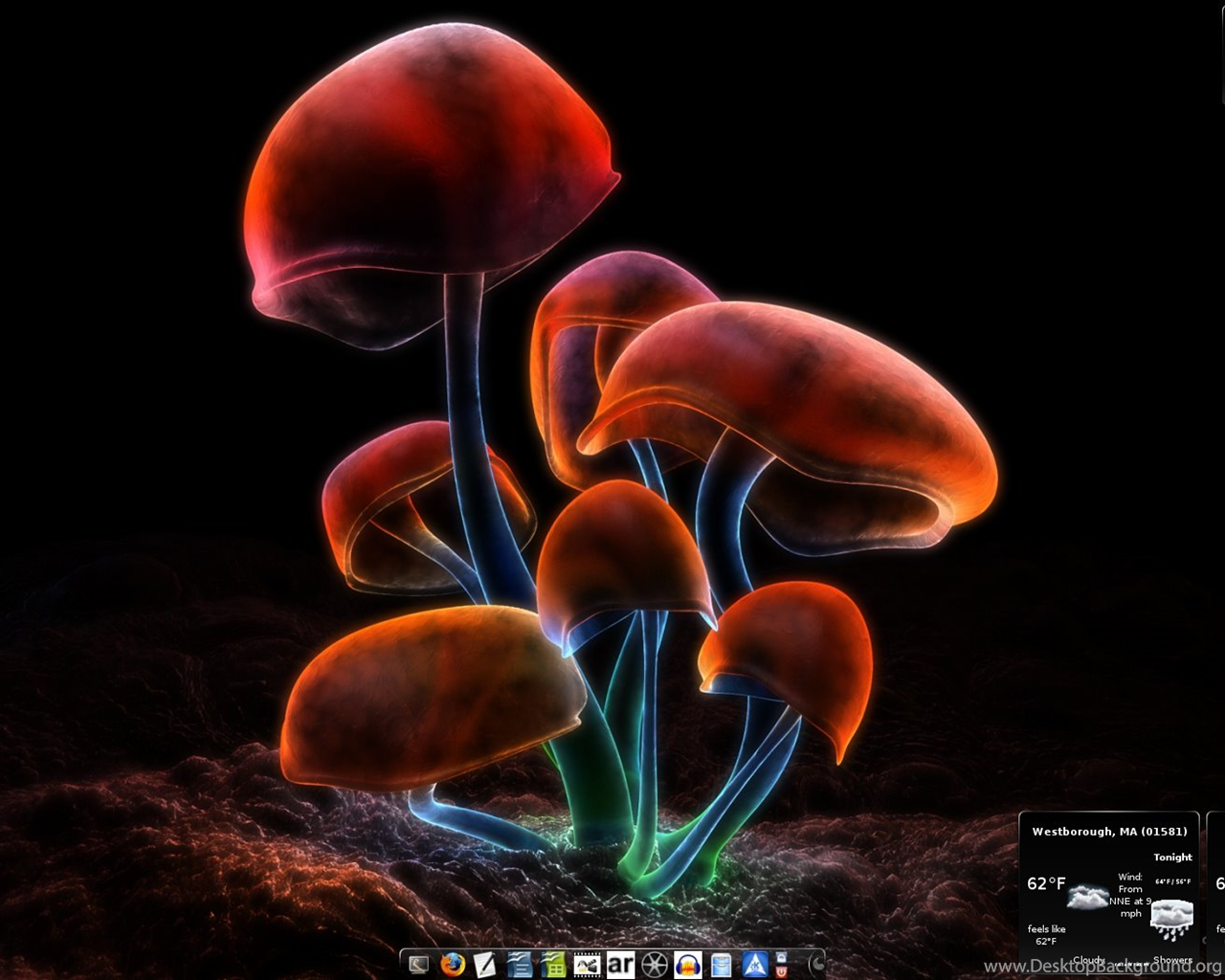Image resolution: width=1225 pixels, height=980 pixels.
Task: Click the current cloudy weather icon
Action: coord(1087,897)
